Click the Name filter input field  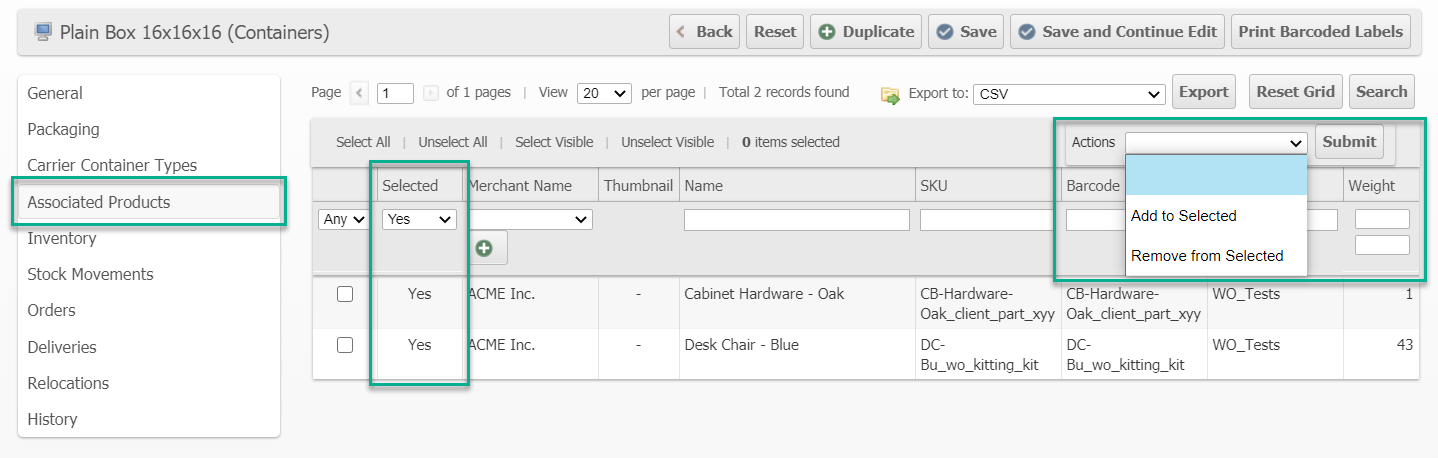[796, 219]
